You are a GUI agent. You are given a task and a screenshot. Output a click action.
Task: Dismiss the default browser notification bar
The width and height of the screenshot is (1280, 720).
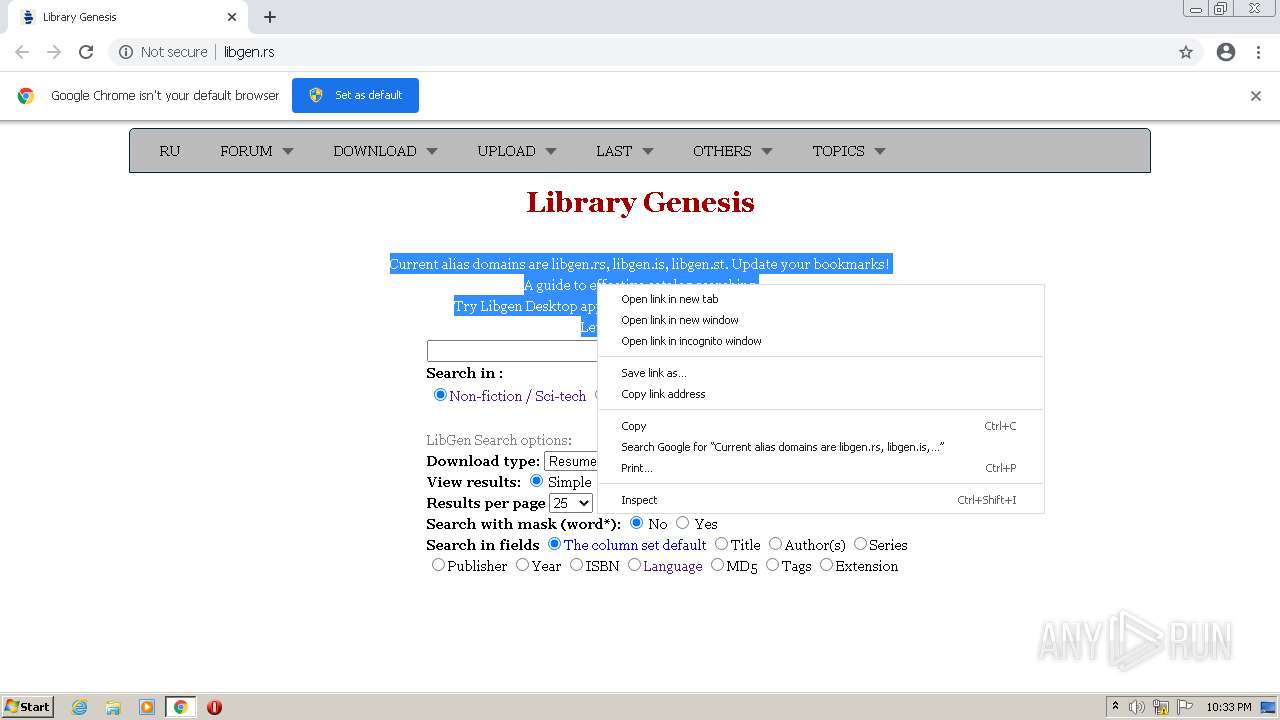[1256, 96]
